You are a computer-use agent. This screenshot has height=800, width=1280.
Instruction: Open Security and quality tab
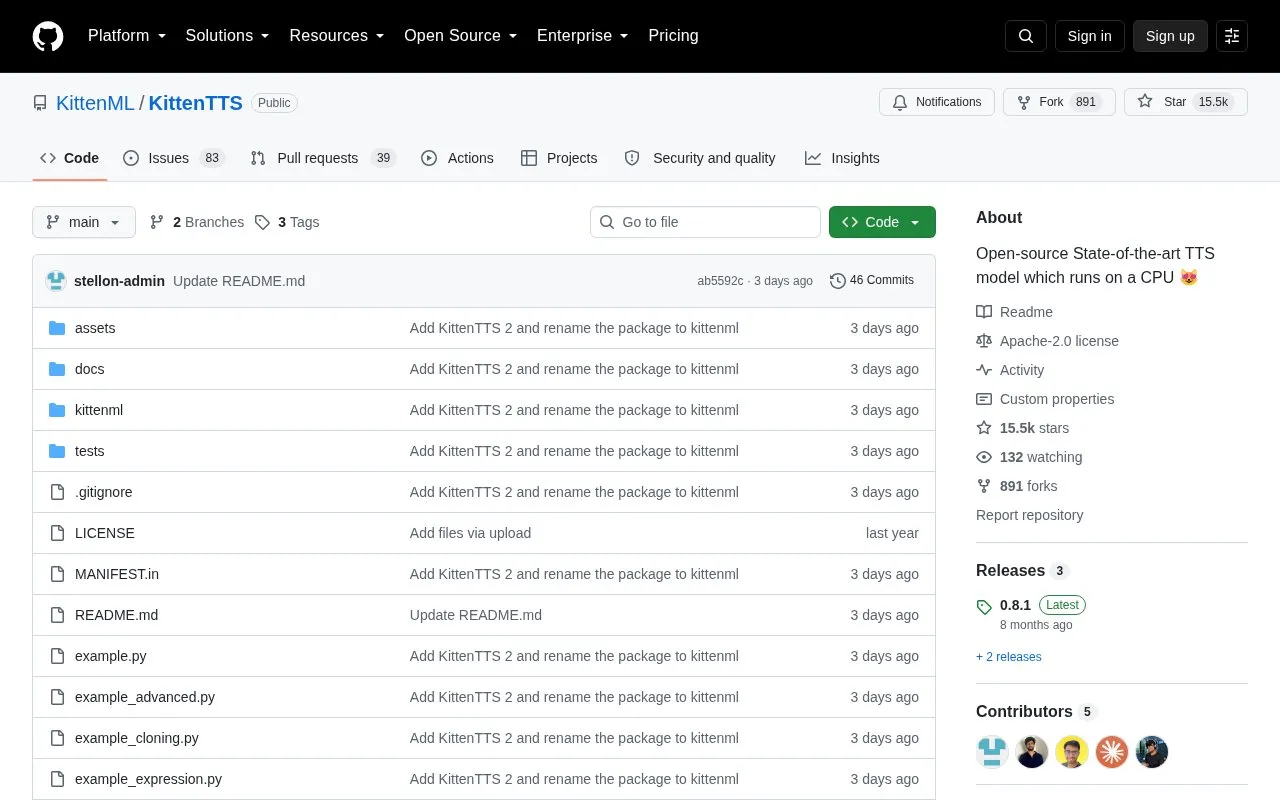(x=700, y=158)
